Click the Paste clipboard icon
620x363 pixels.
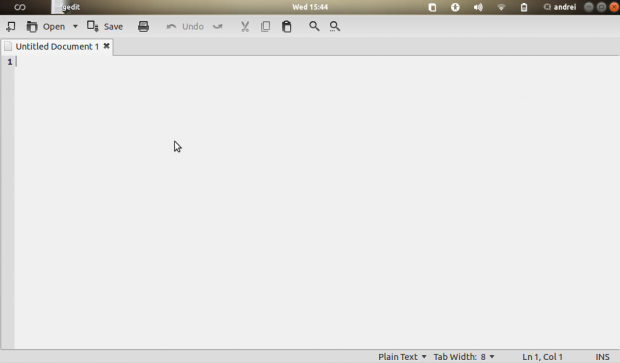click(287, 26)
